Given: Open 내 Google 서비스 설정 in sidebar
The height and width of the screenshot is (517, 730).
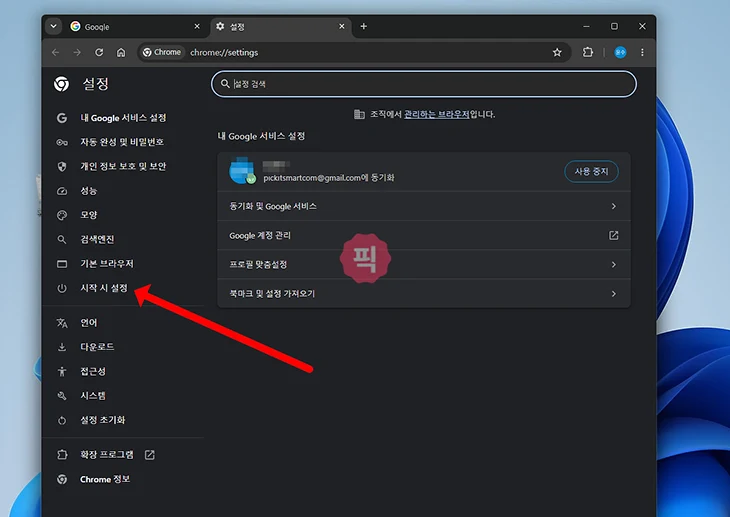Looking at the screenshot, I should [x=123, y=118].
